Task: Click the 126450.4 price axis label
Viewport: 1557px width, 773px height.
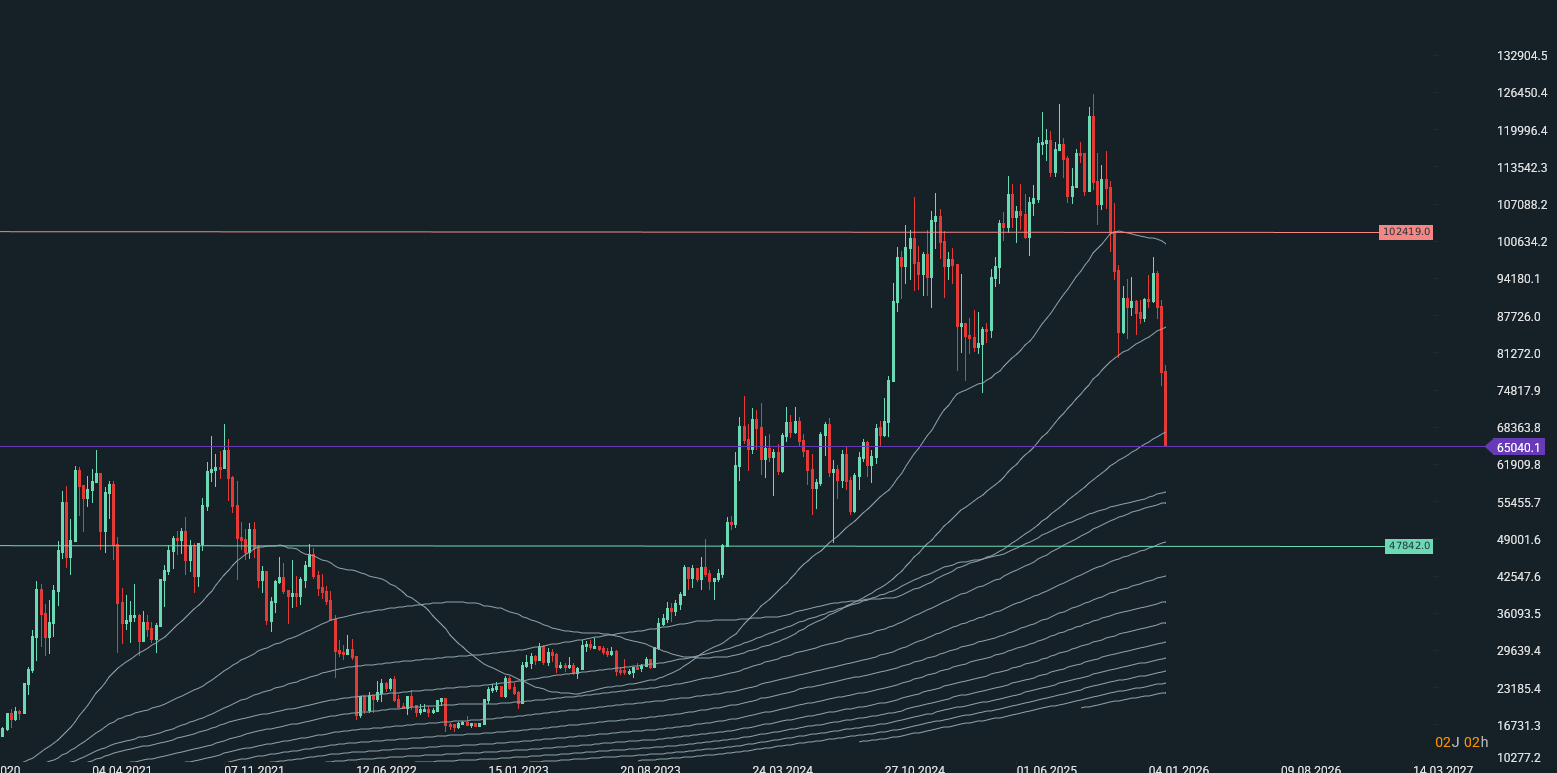Action: point(1522,93)
